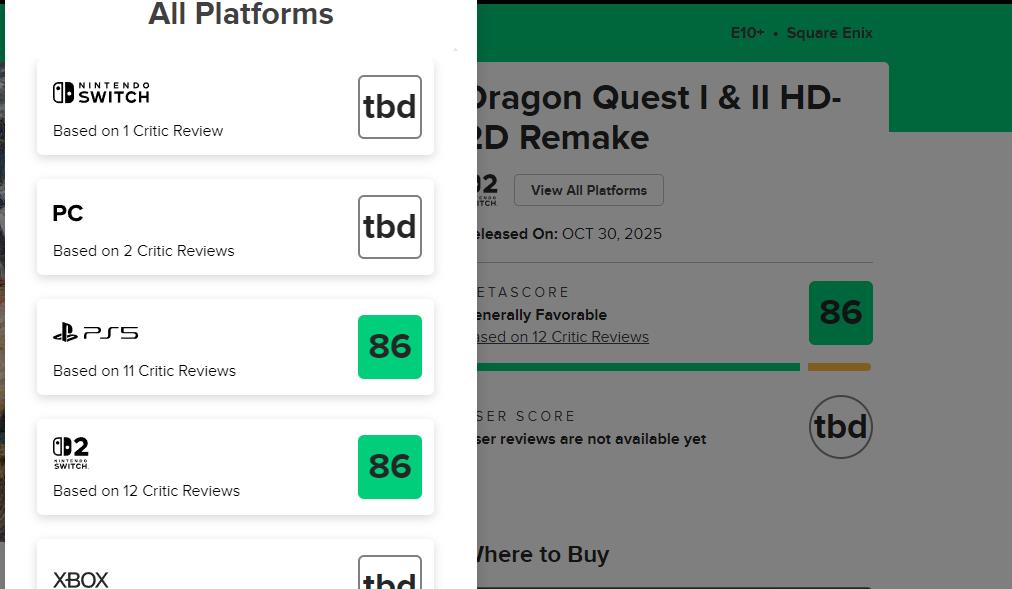Click the large Metascore 86 box
The height and width of the screenshot is (589, 1012).
(840, 313)
